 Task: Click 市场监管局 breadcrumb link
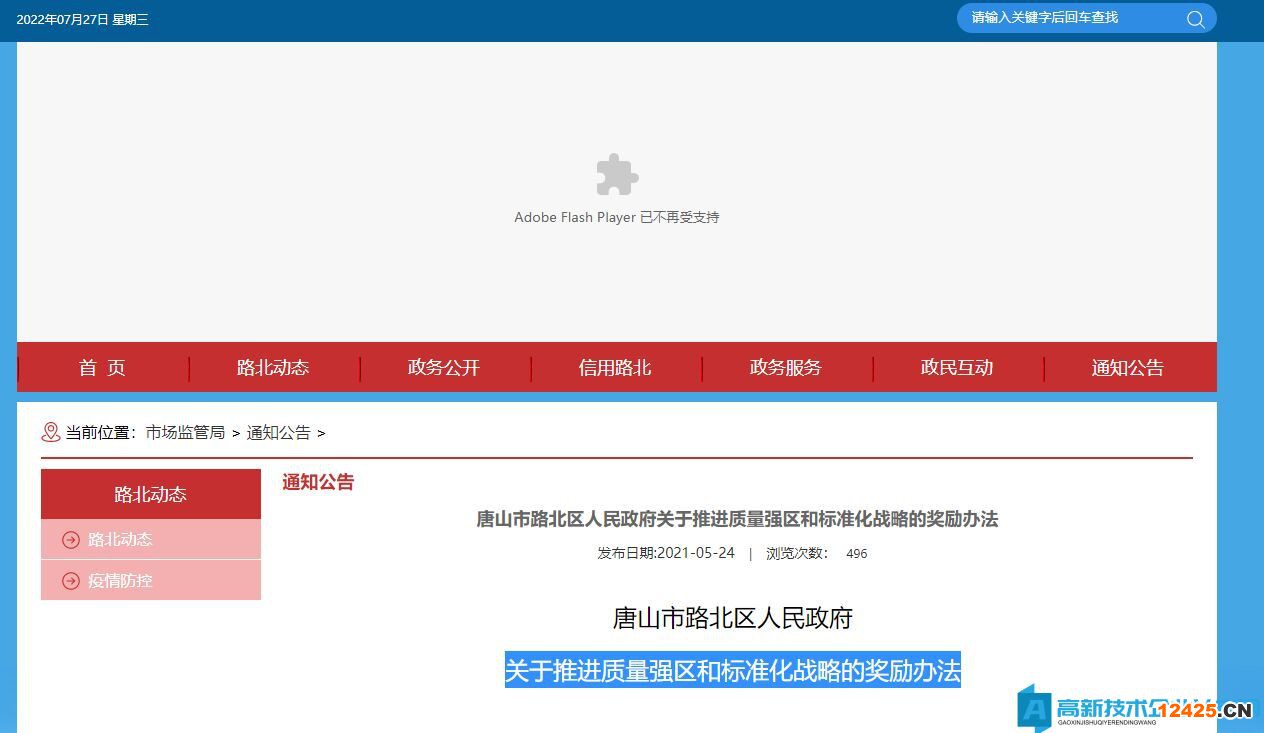tap(185, 433)
